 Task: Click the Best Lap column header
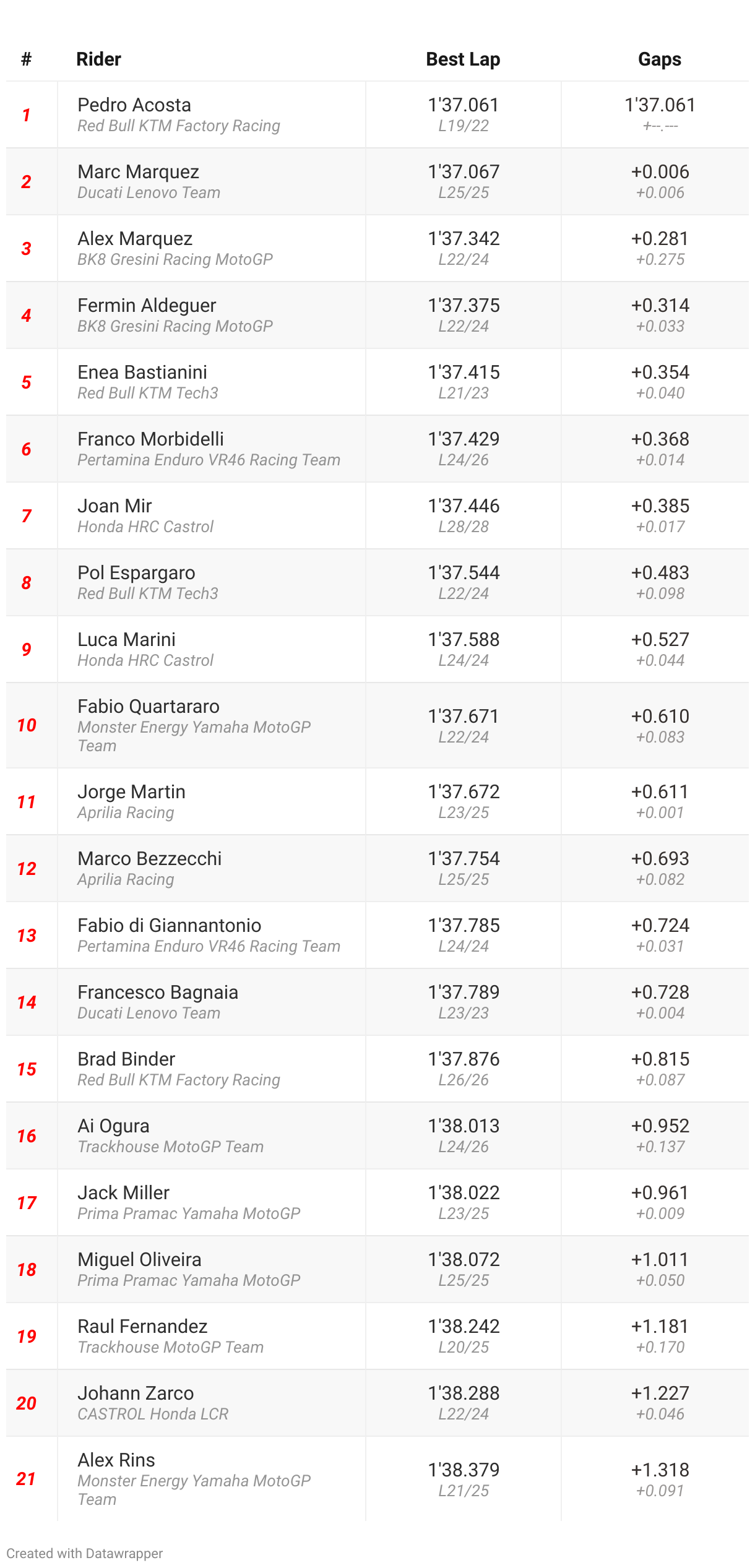click(x=463, y=59)
